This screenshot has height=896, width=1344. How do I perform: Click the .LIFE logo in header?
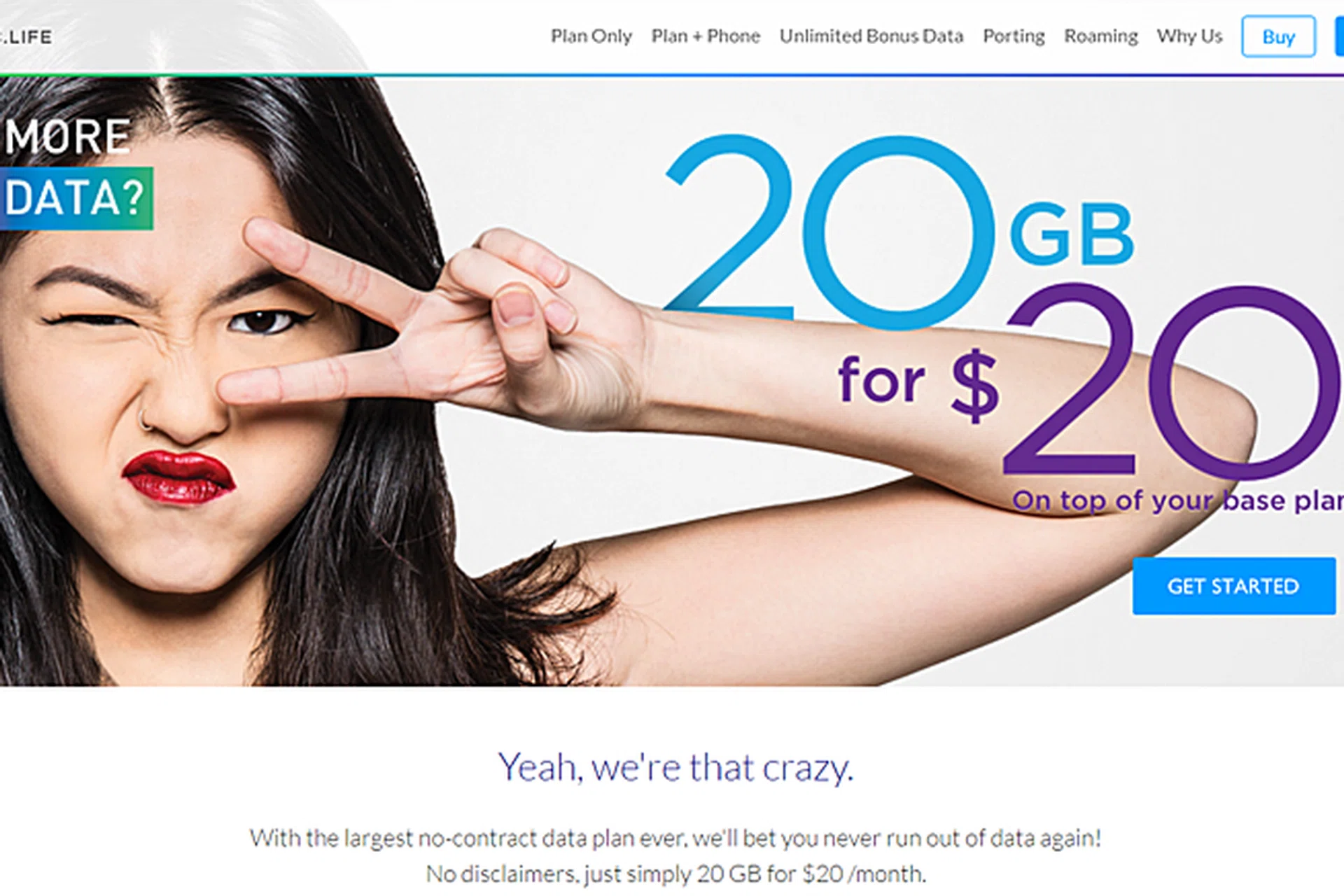click(x=26, y=37)
